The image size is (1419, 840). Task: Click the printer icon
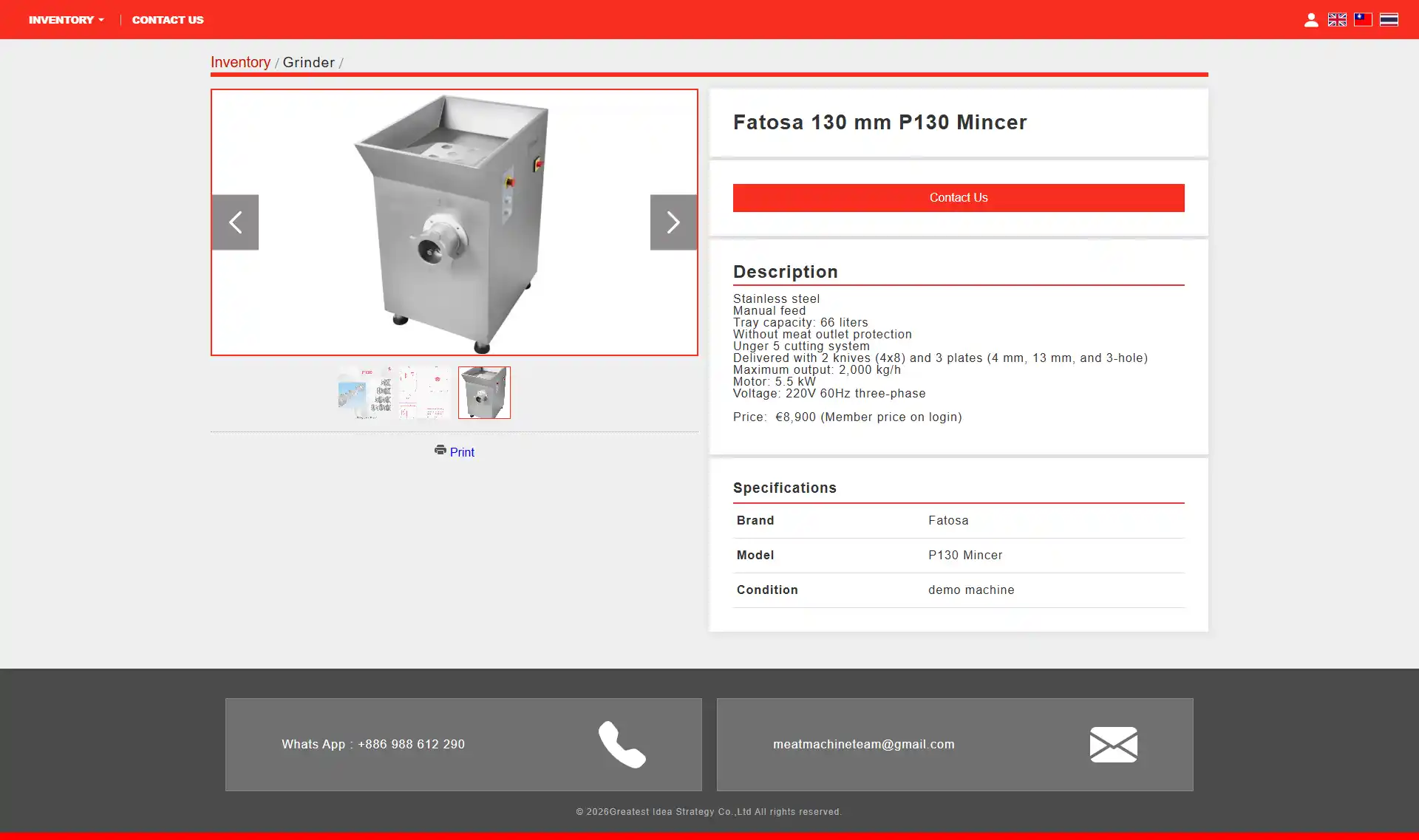tap(440, 450)
